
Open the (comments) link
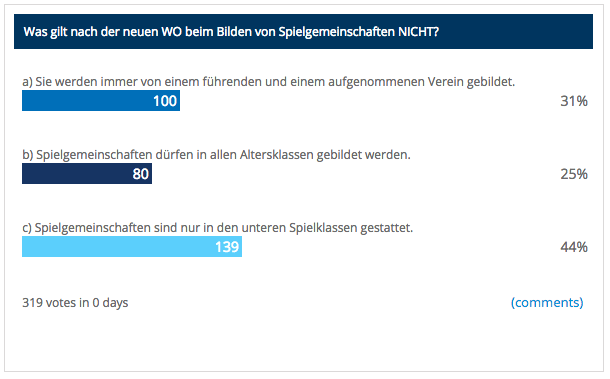547,302
